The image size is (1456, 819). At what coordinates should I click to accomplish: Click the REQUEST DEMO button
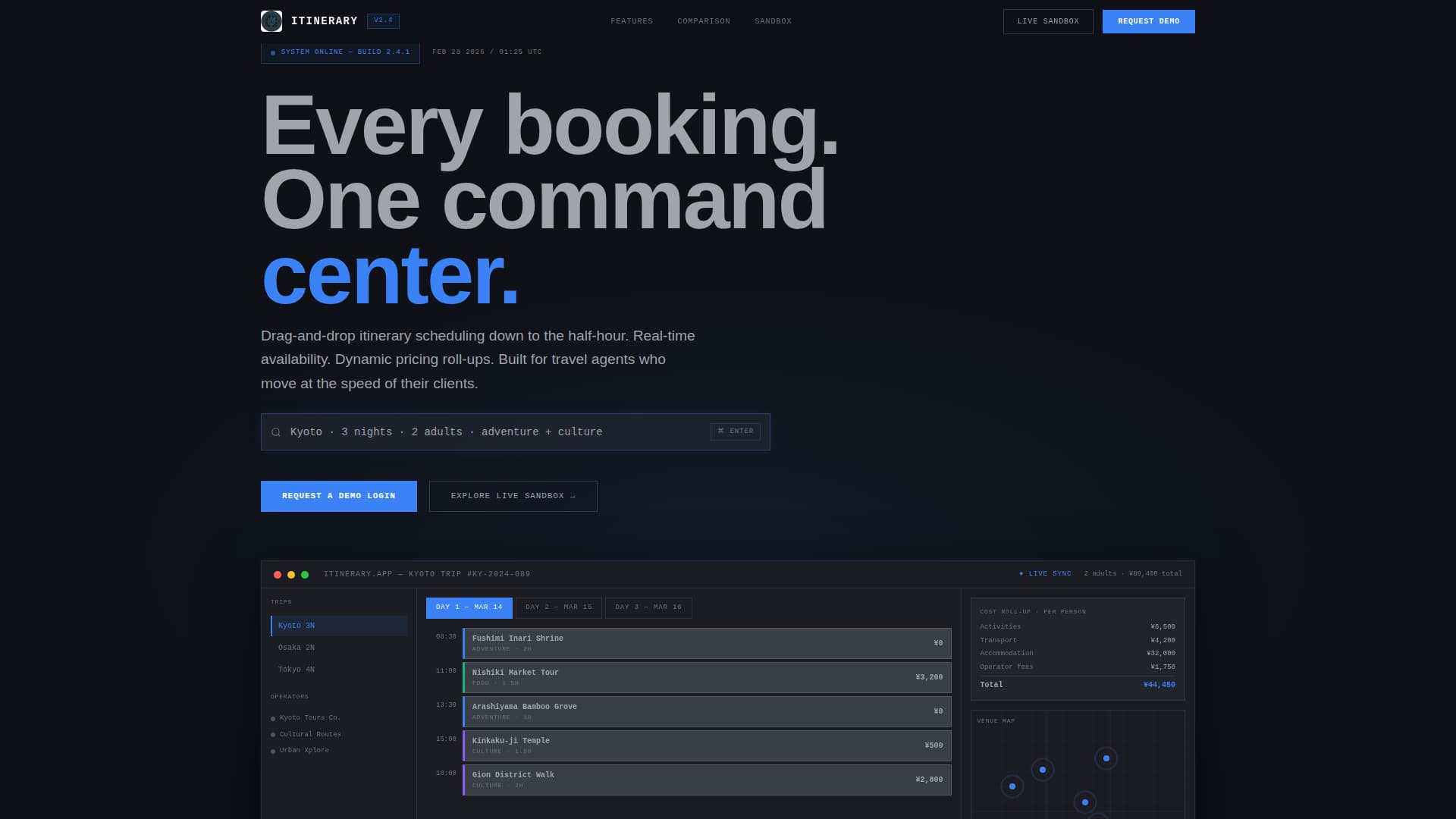coord(1148,21)
